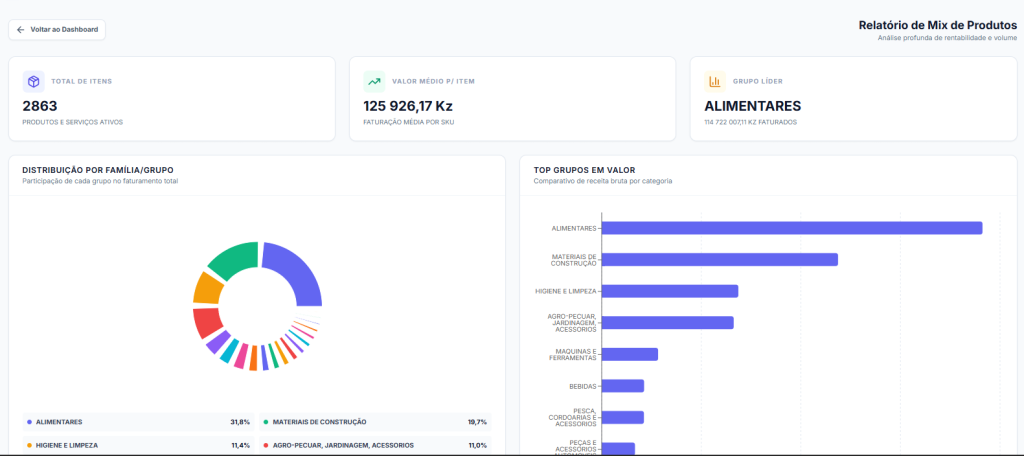Click the HIGIENE E LIMPEZA bar
The image size is (1024, 456).
coord(669,291)
